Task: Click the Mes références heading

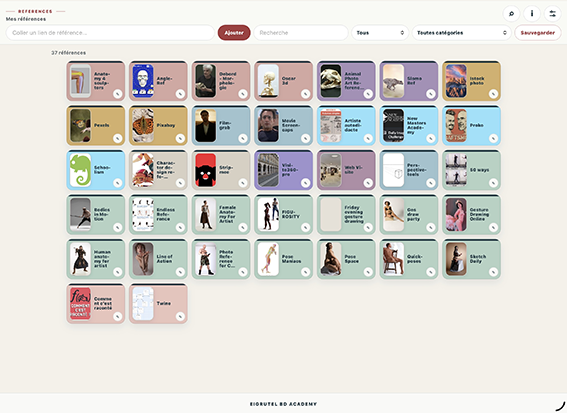Action: 26,19
